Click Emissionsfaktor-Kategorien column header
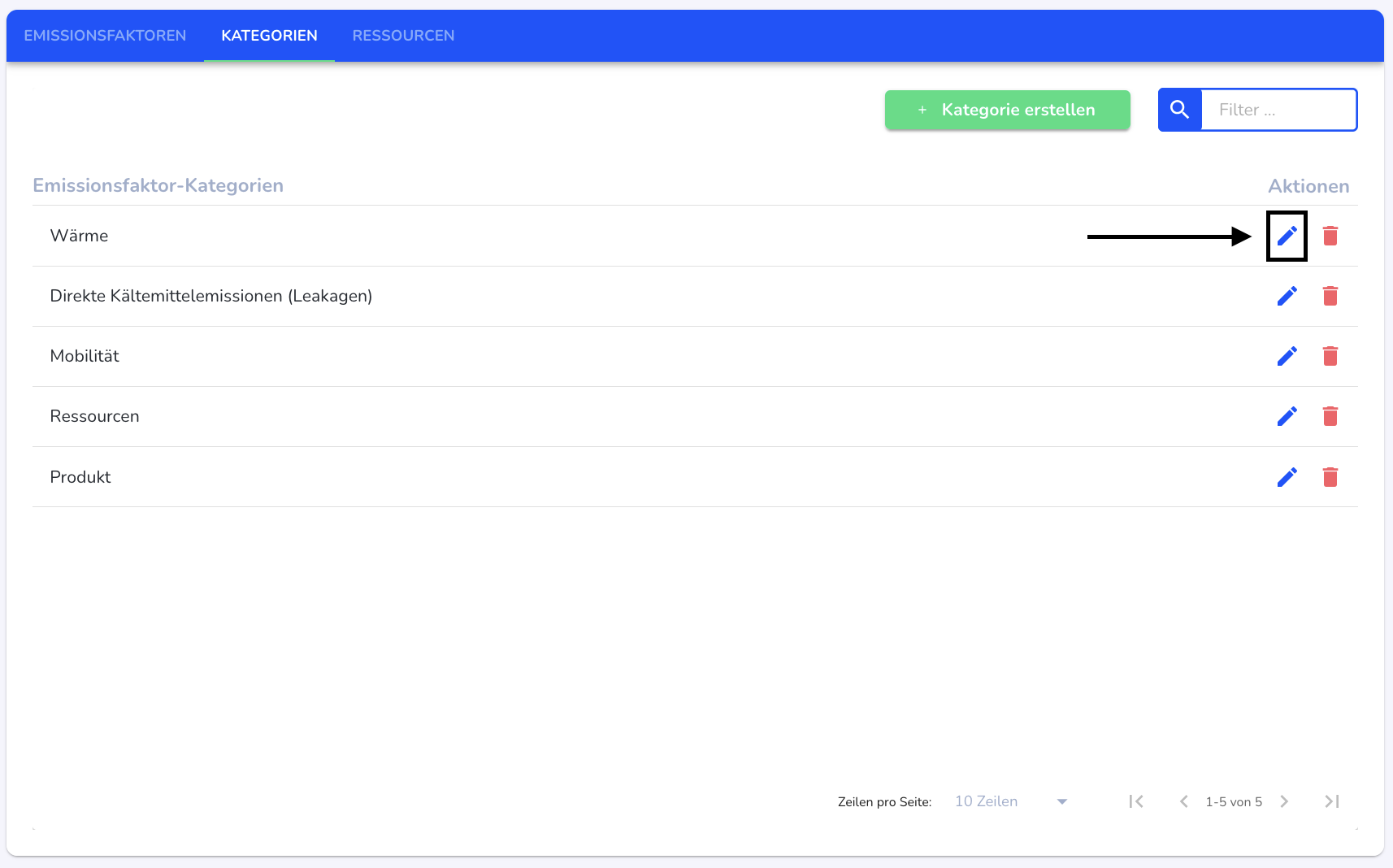 pos(158,185)
